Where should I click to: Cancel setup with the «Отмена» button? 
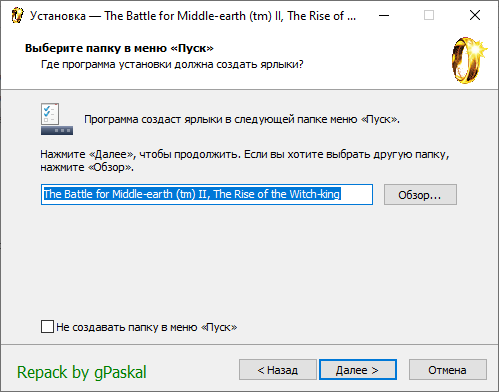(x=448, y=370)
